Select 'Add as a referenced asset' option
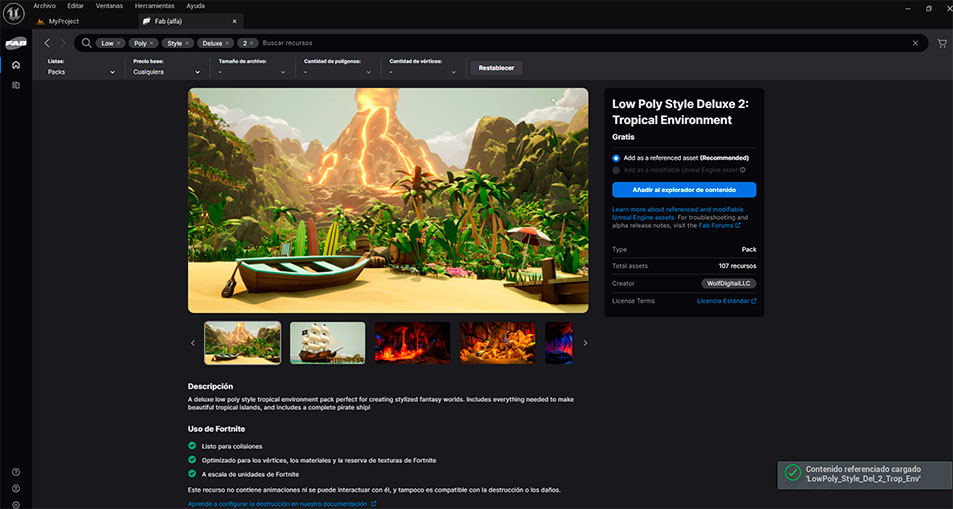Screen dimensions: 953x509 616,158
